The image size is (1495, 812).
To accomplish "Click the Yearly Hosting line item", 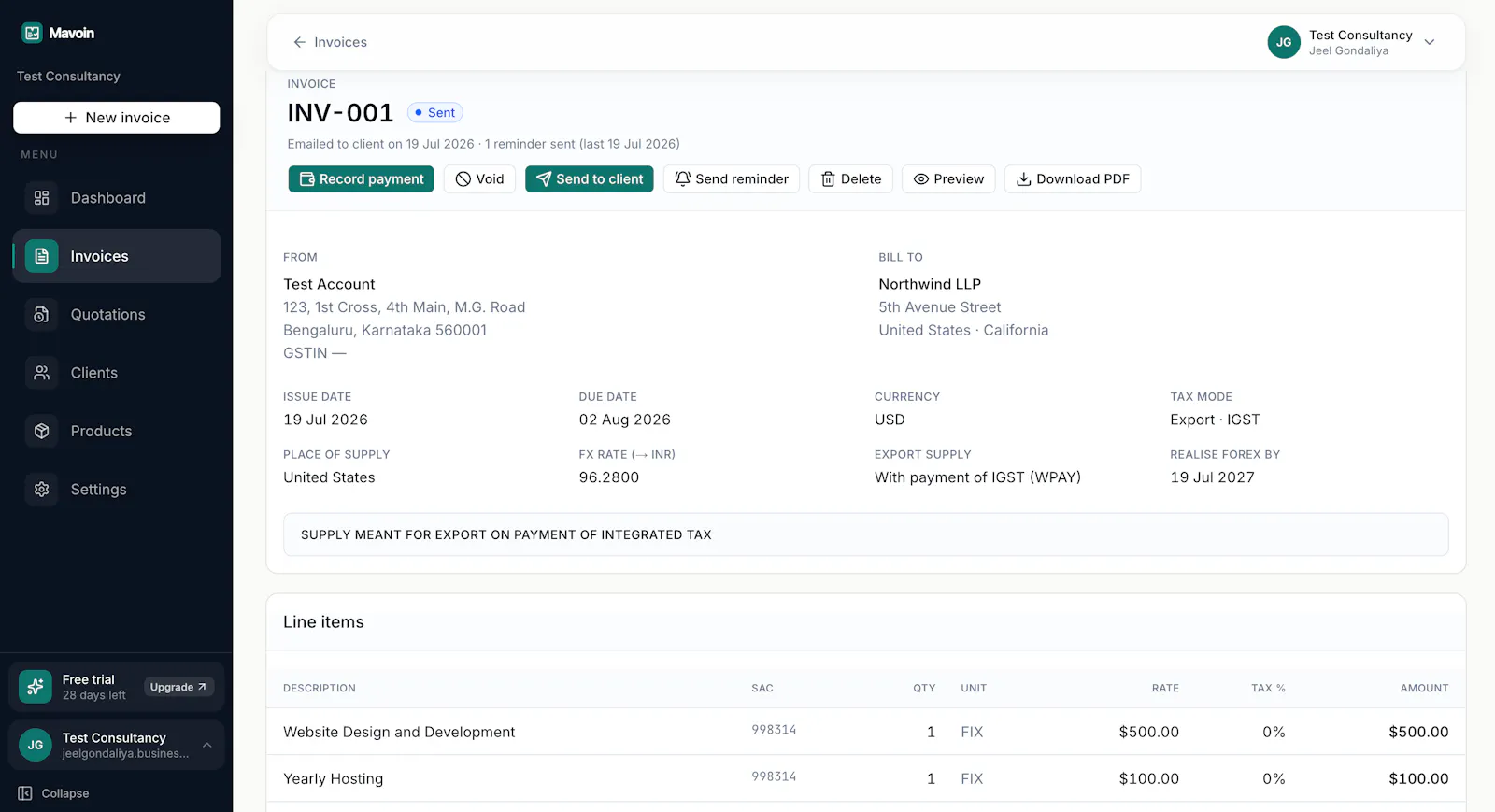I will (x=334, y=778).
